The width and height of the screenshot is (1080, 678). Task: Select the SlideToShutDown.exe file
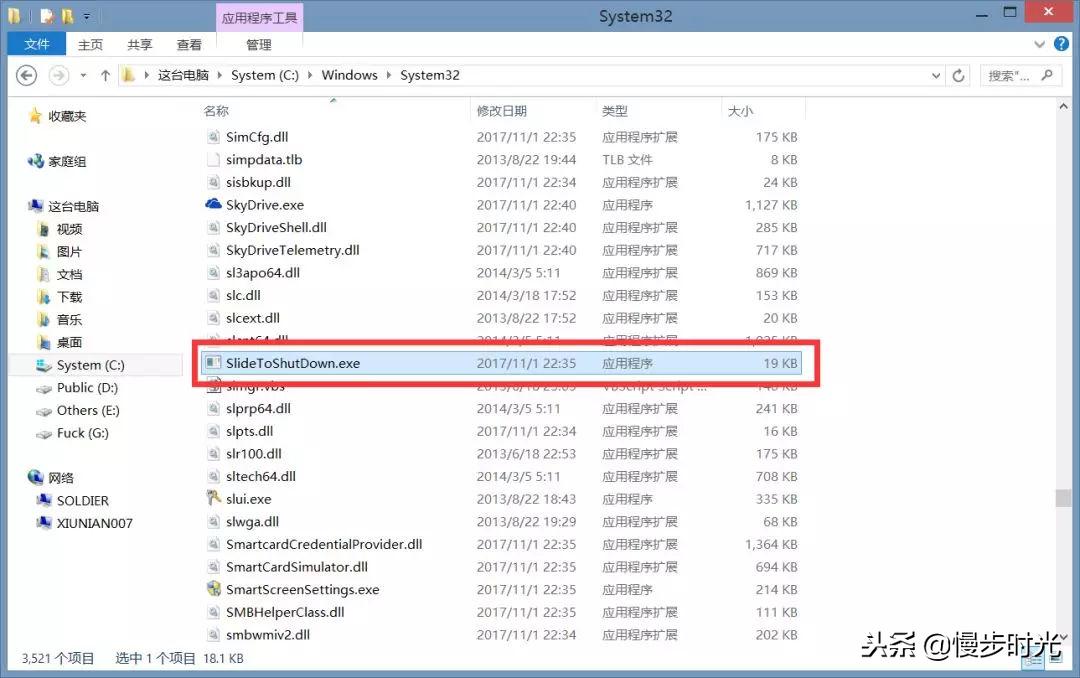point(292,364)
